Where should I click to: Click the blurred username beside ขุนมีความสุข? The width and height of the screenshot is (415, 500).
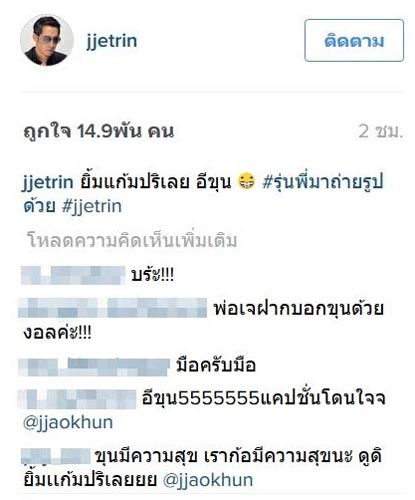pyautogui.click(x=56, y=456)
